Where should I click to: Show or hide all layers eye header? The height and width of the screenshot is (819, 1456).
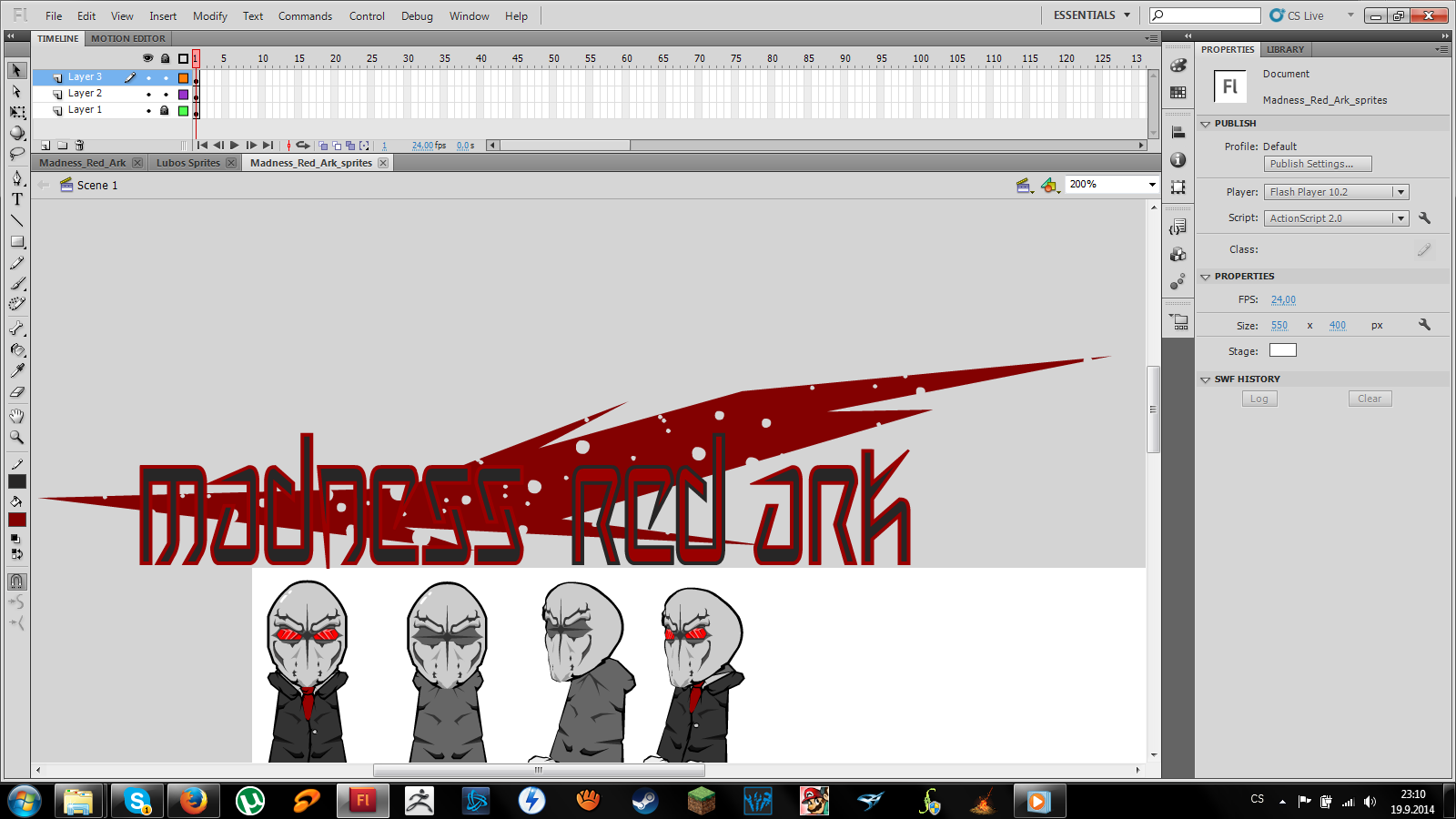(x=148, y=58)
